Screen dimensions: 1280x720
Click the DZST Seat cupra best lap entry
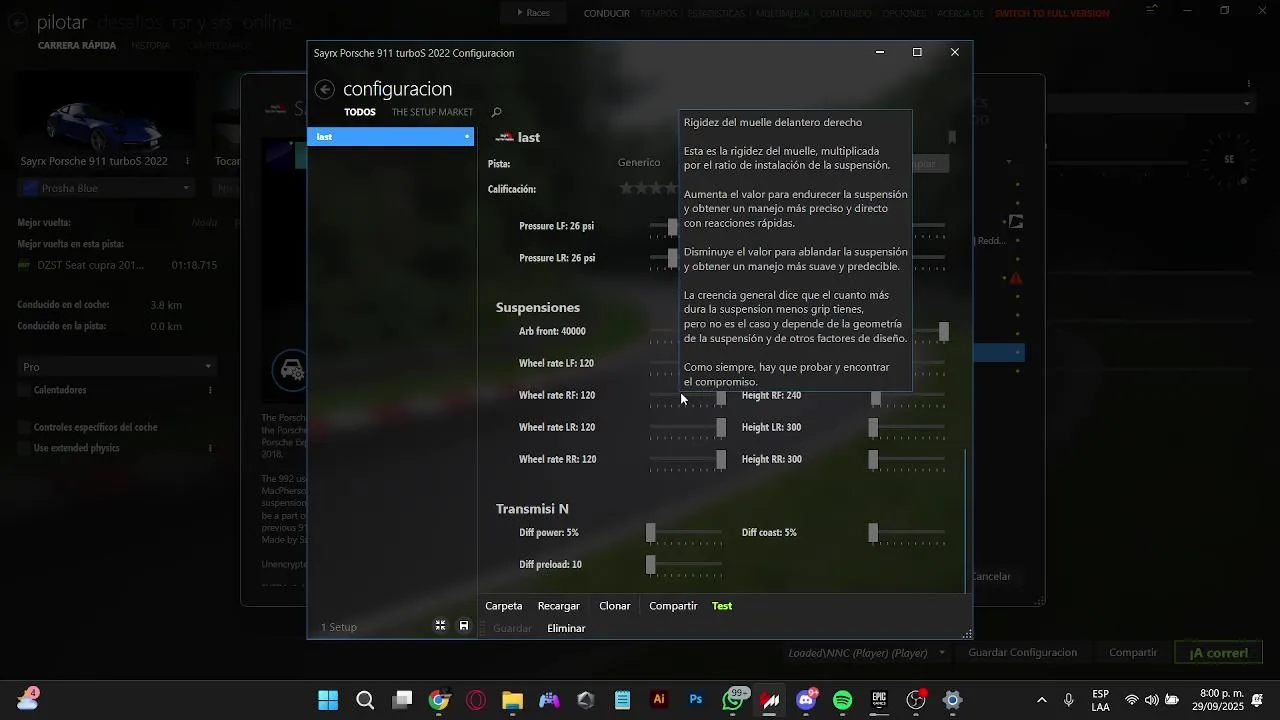[117, 265]
